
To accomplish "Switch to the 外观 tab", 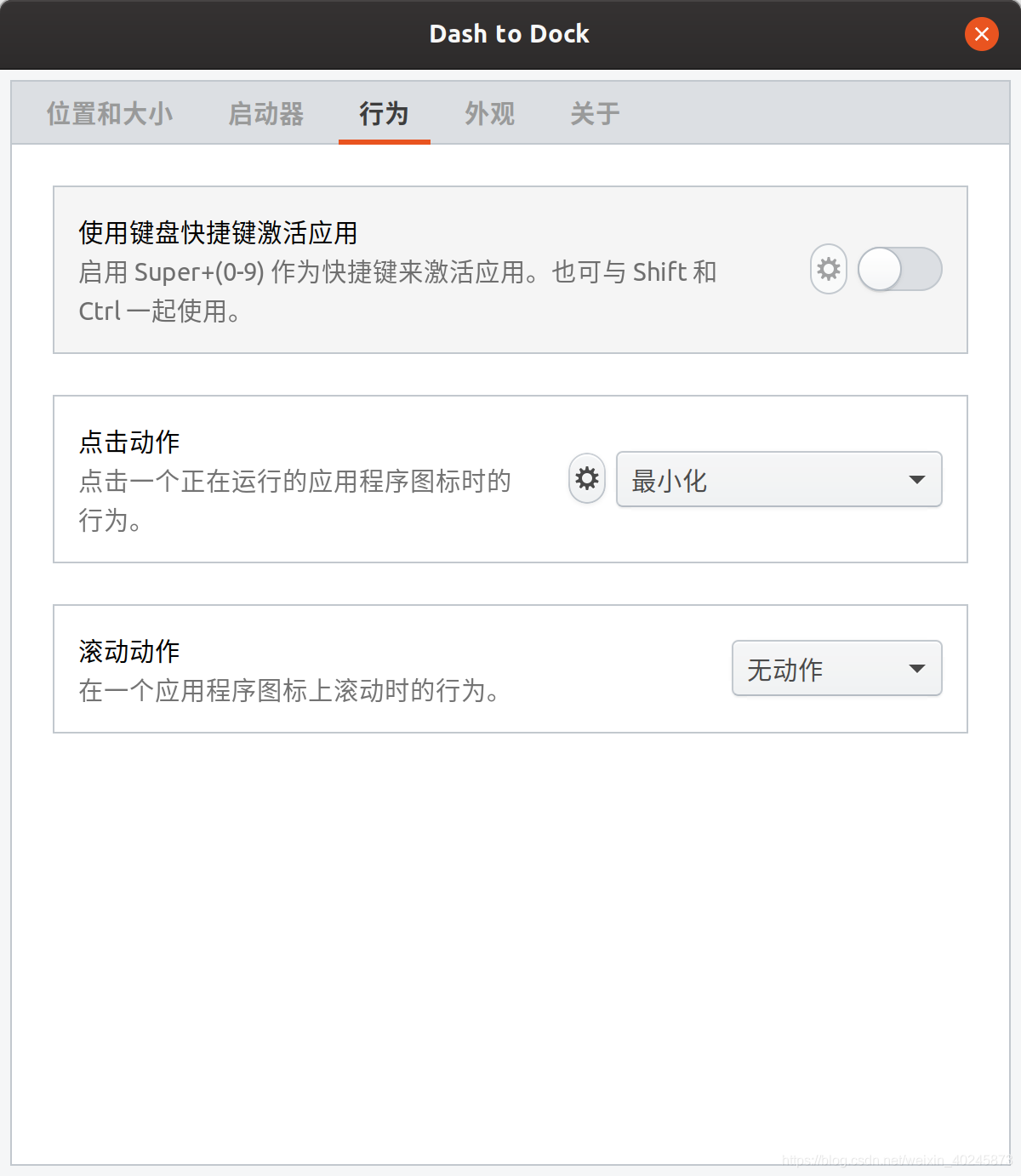I will (x=490, y=113).
